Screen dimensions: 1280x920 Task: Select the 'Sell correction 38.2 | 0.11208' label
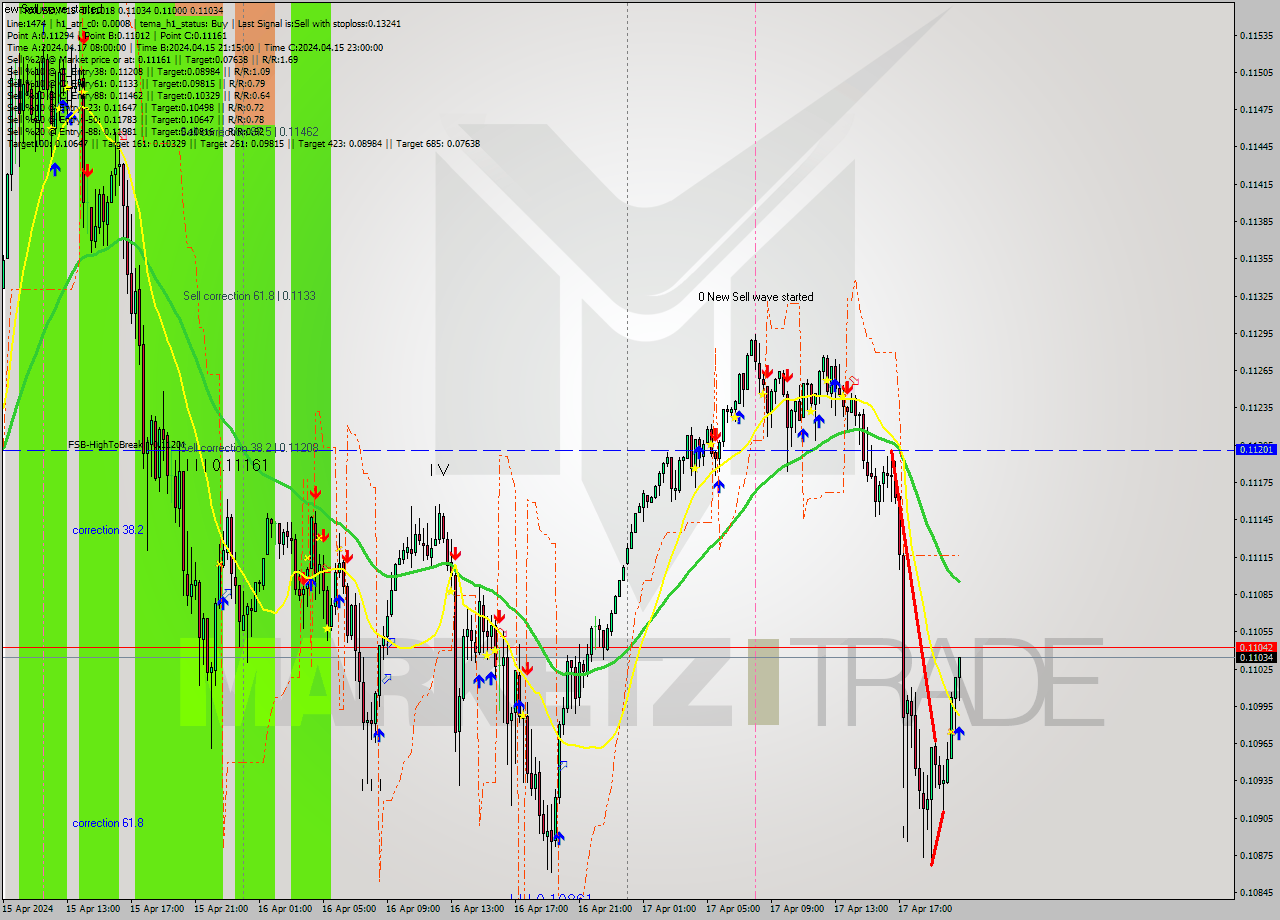coord(250,448)
